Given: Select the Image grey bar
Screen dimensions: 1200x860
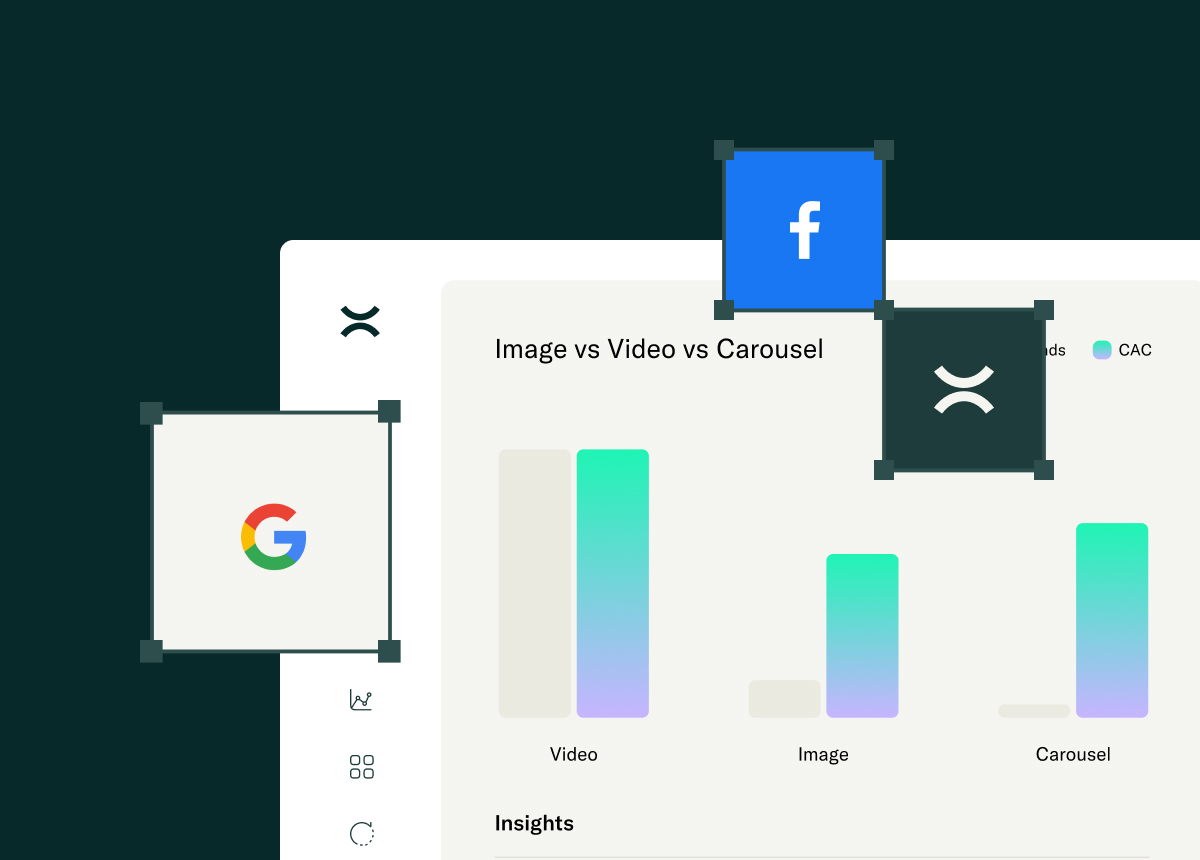Looking at the screenshot, I should 785,699.
